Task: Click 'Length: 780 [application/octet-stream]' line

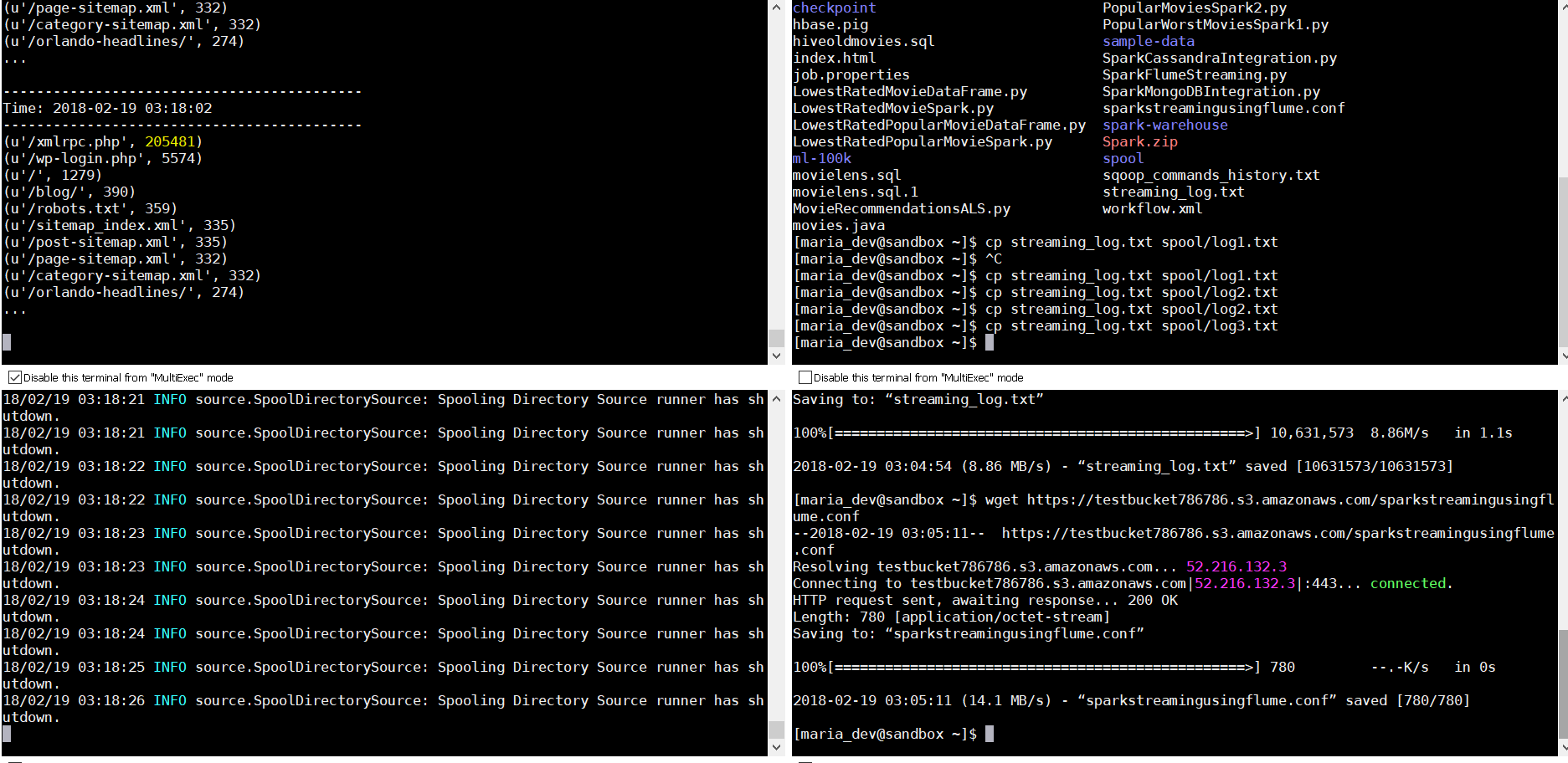Action: click(952, 617)
